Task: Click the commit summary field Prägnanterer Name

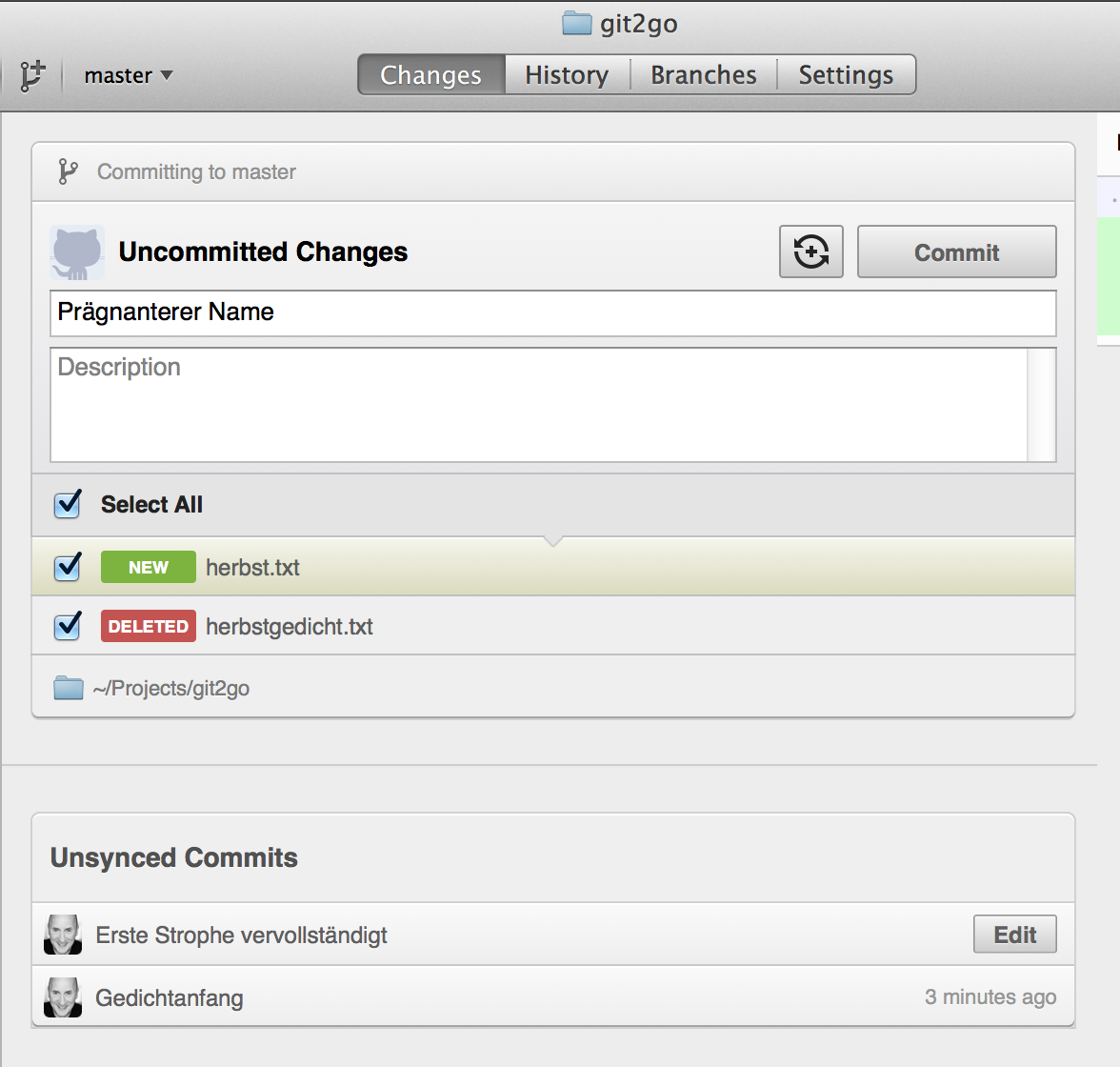Action: click(x=552, y=313)
